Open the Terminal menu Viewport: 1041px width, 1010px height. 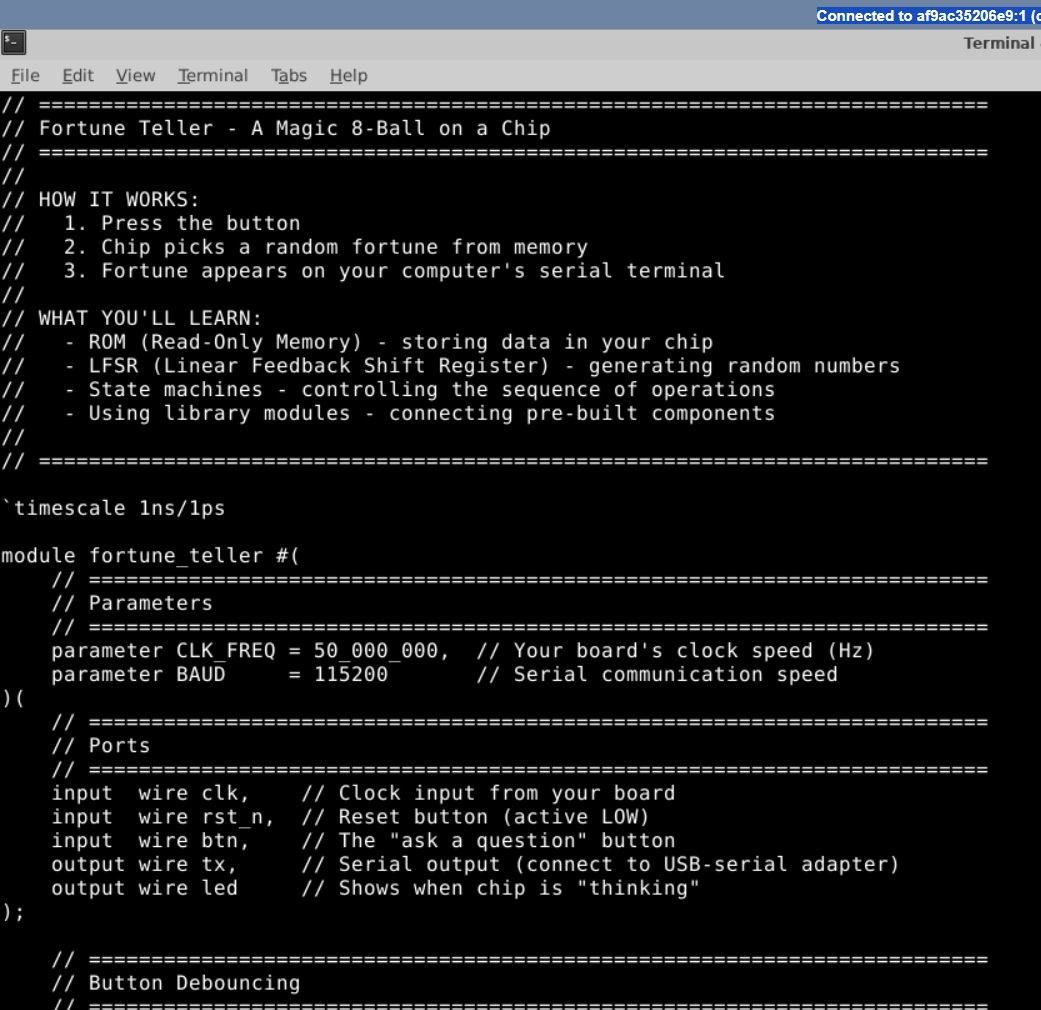click(212, 76)
